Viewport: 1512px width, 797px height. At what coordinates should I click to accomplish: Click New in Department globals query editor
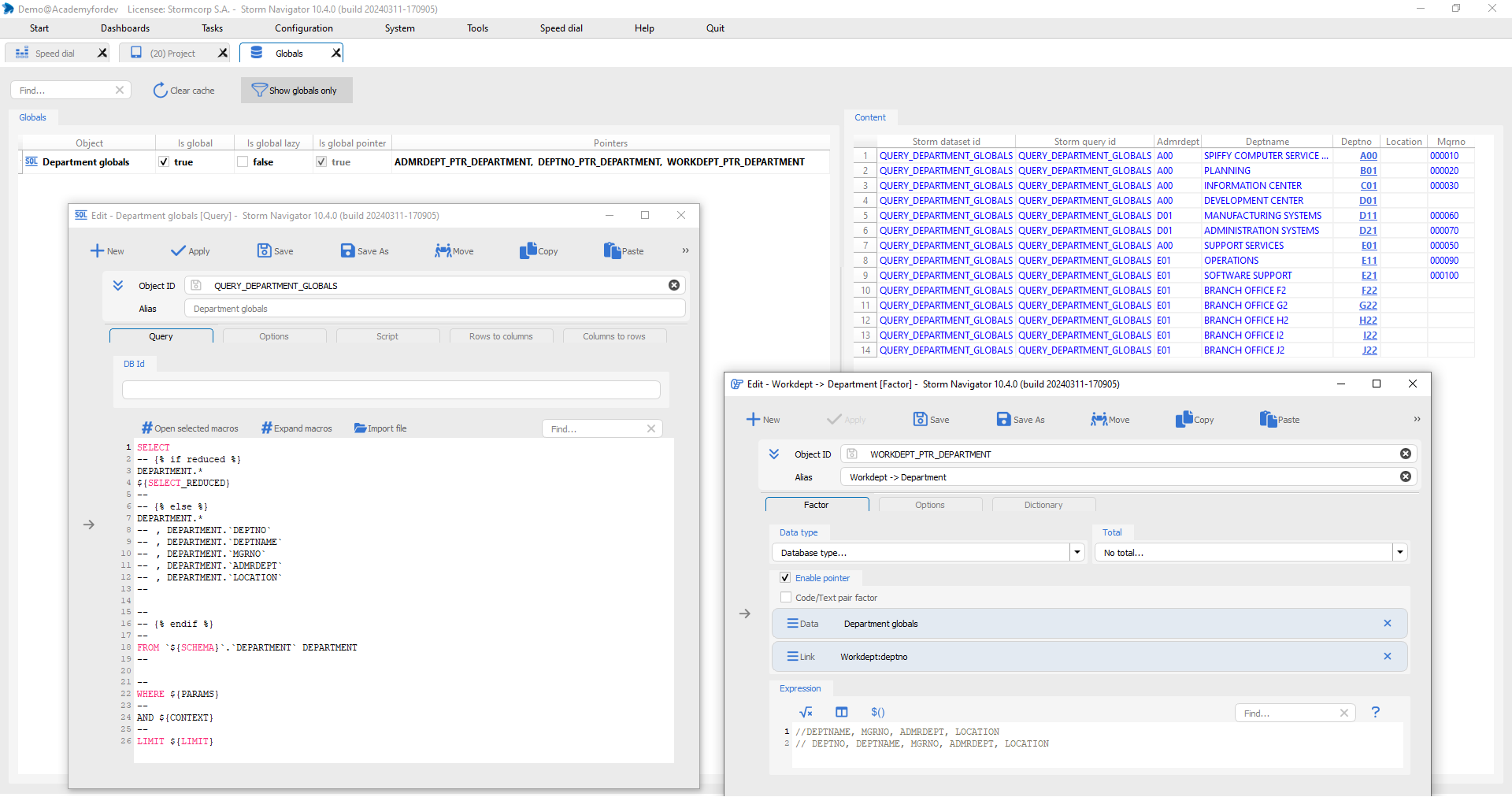[107, 251]
